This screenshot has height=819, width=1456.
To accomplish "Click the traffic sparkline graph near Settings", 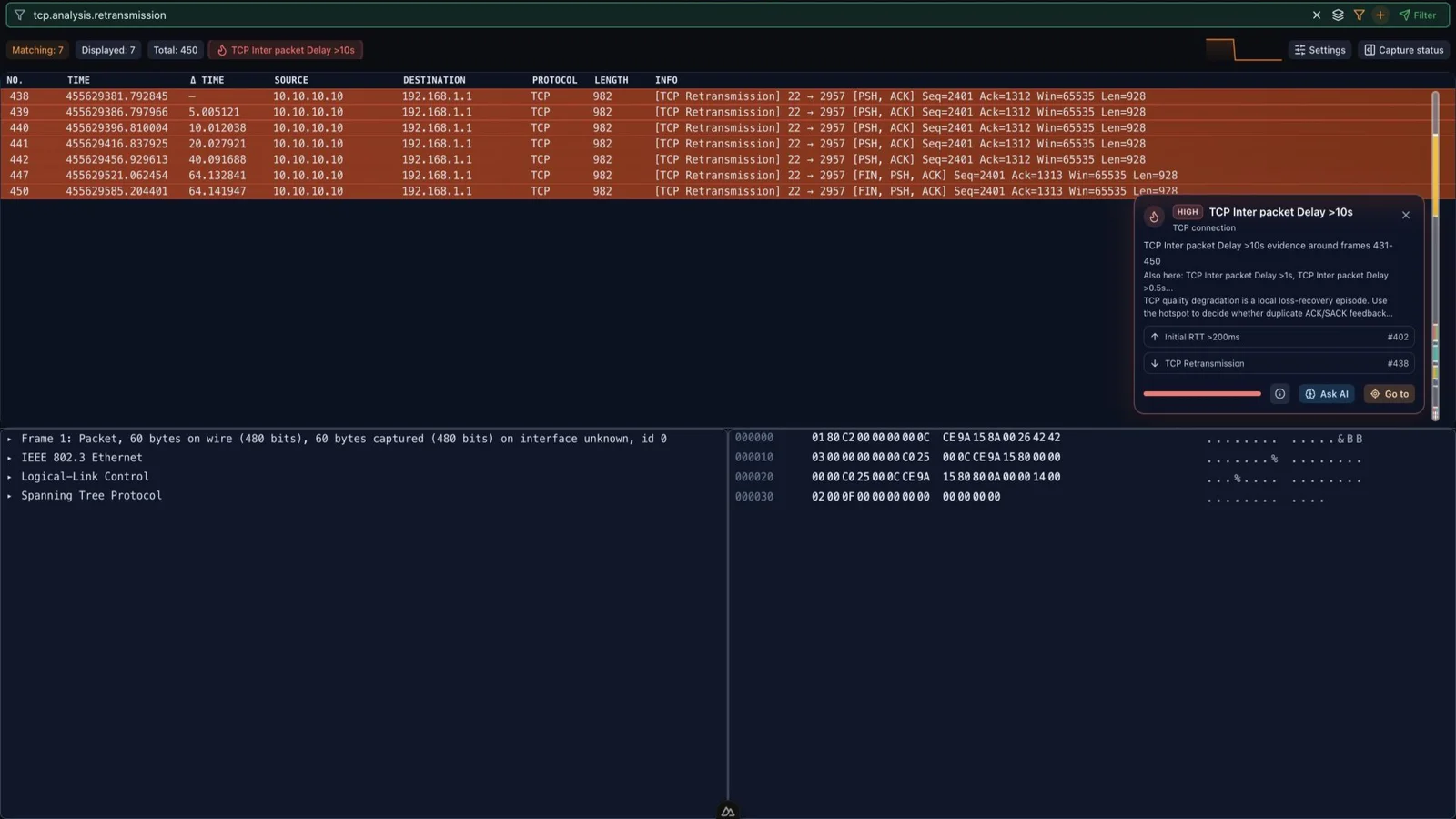I will (1243, 50).
